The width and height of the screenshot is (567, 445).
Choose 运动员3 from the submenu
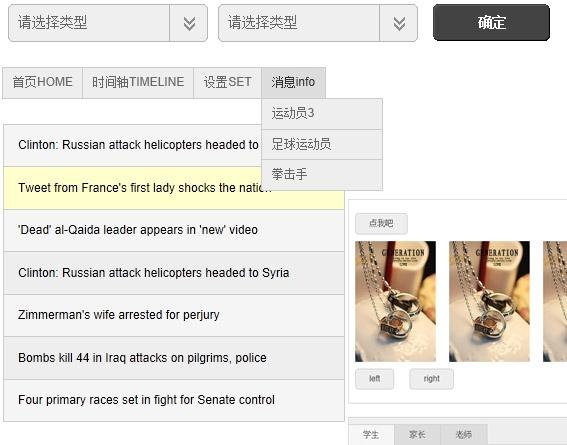click(322, 114)
